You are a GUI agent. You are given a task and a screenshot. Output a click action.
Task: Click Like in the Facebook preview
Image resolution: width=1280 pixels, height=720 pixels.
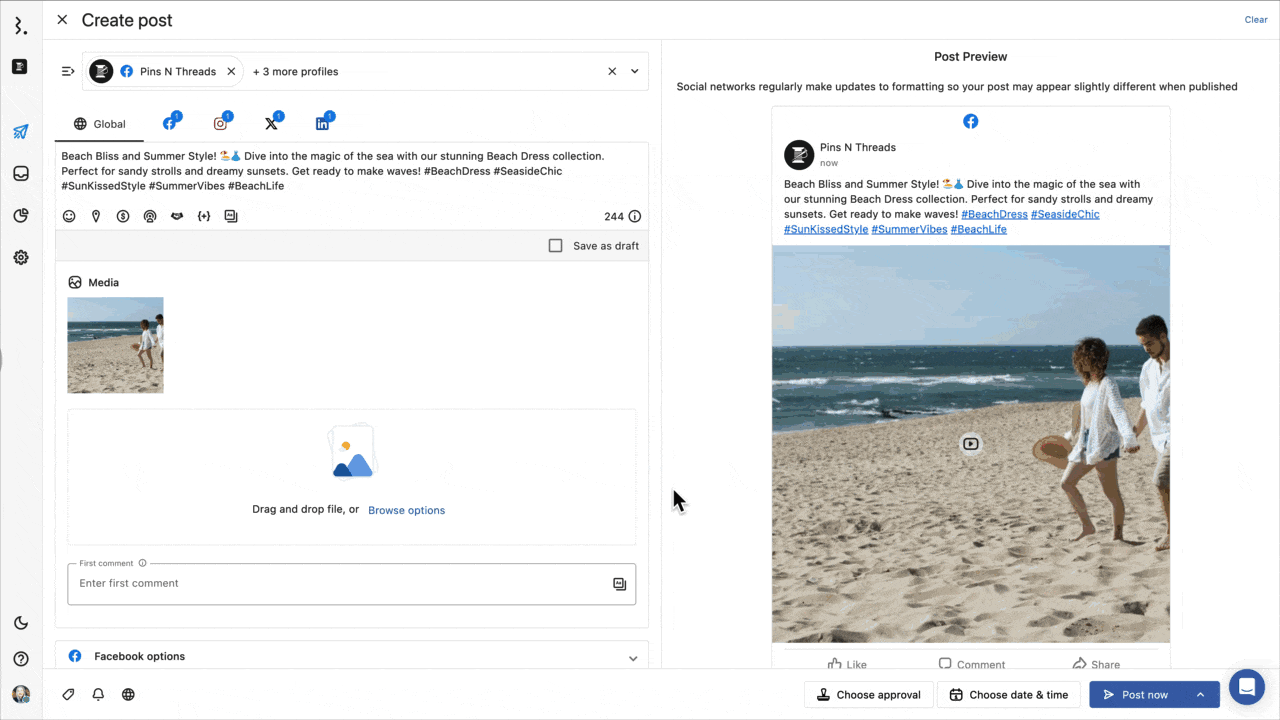(847, 664)
